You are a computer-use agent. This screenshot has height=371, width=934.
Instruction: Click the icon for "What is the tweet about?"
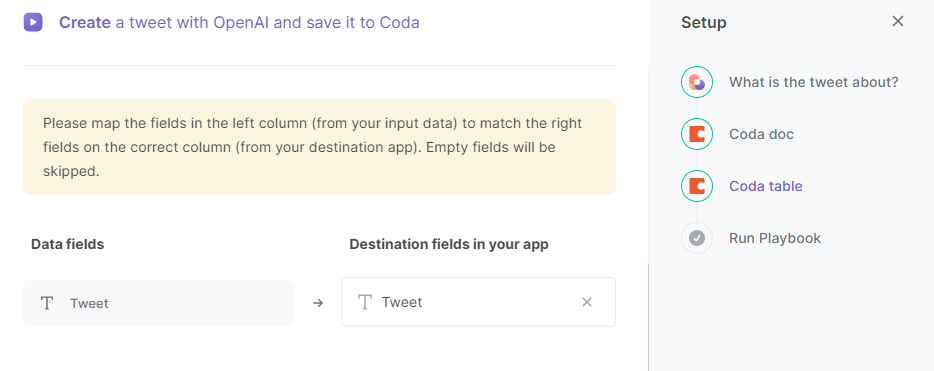[x=697, y=82]
